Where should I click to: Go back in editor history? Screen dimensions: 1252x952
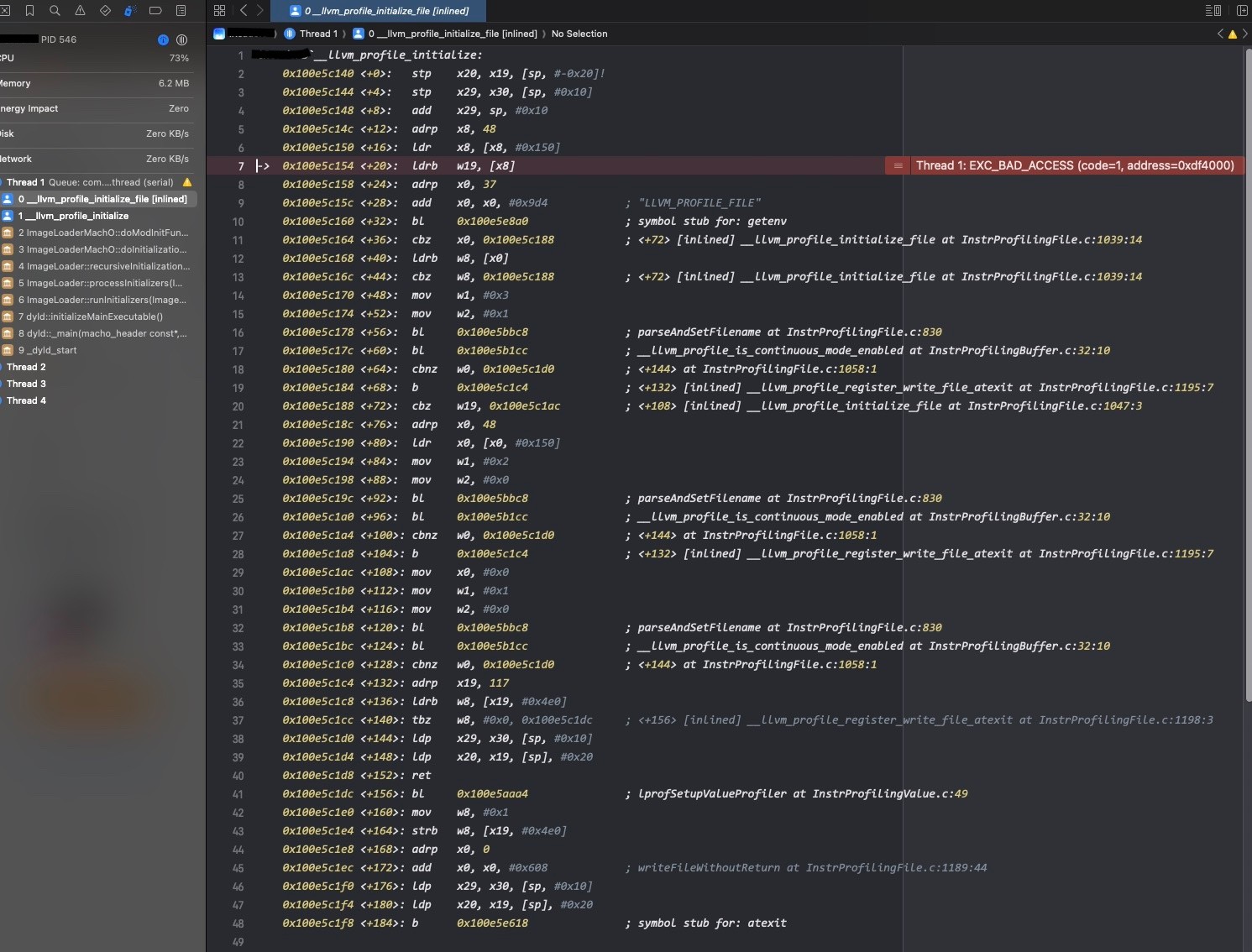[244, 11]
